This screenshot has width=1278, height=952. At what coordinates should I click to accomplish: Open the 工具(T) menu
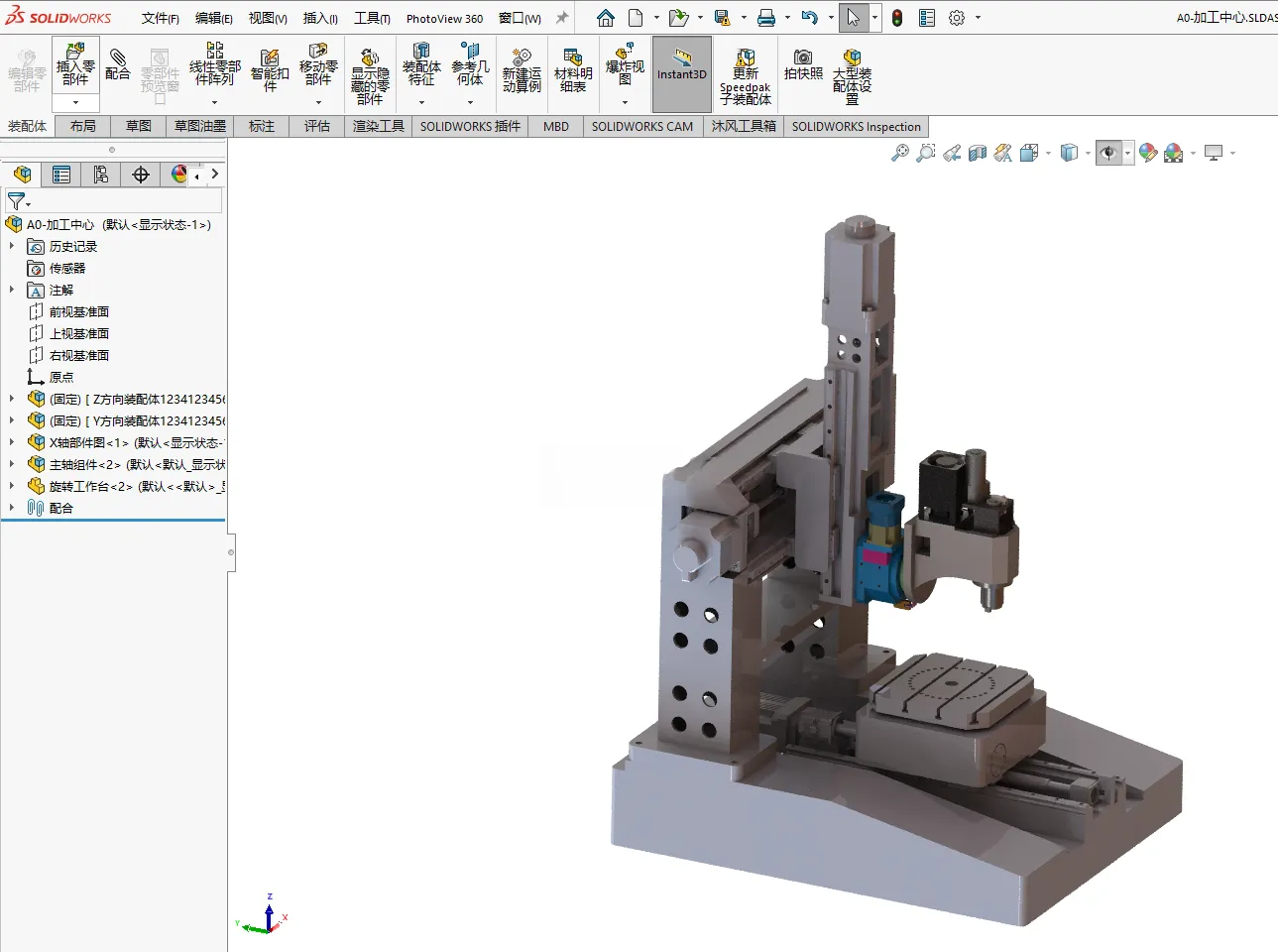(x=372, y=18)
